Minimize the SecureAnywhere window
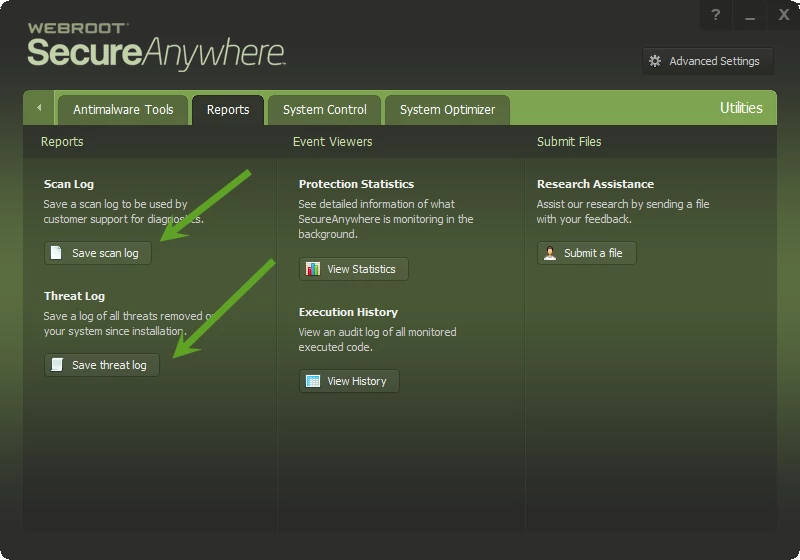Screen dimensions: 800x560 point(749,15)
